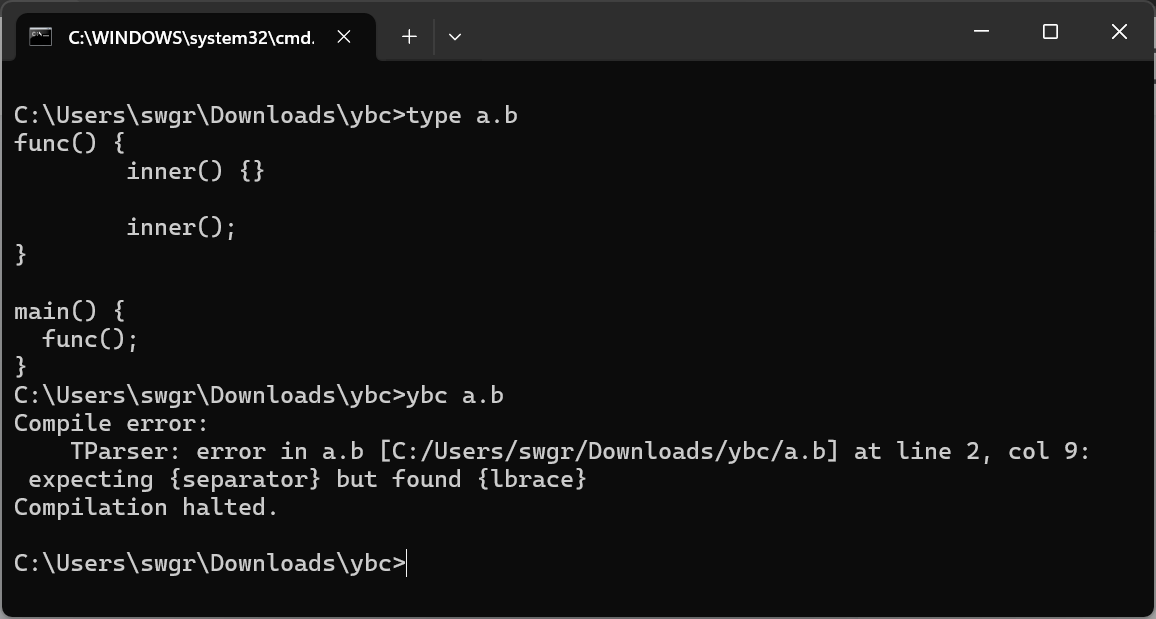Click the 'Compilation halted.' message
This screenshot has height=619, width=1156.
tap(146, 508)
